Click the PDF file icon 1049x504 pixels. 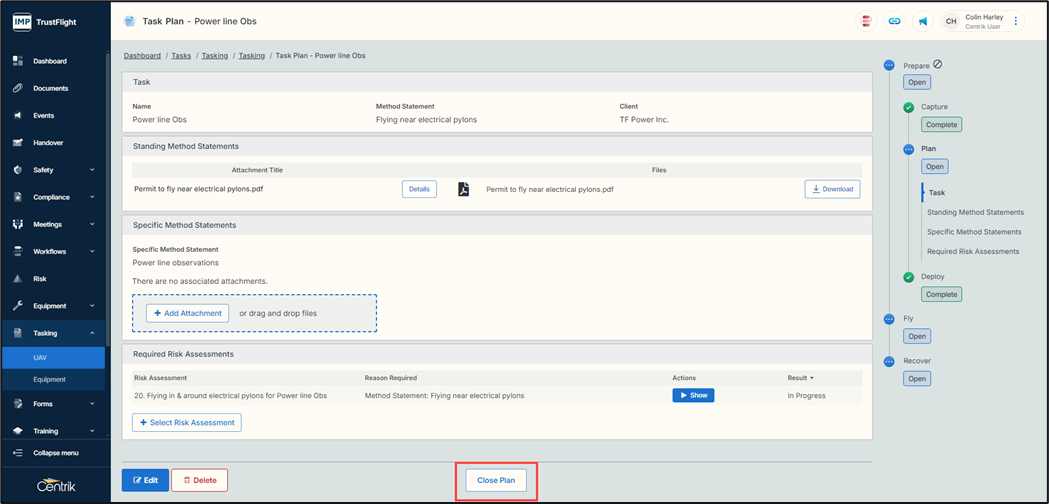(x=463, y=189)
